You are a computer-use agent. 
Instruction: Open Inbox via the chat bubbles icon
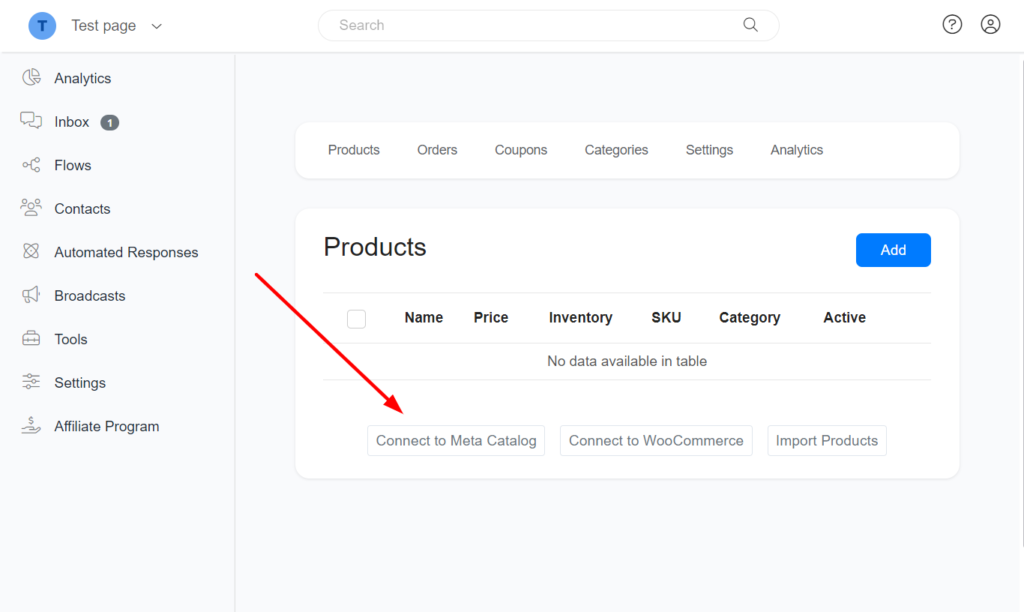coord(31,121)
